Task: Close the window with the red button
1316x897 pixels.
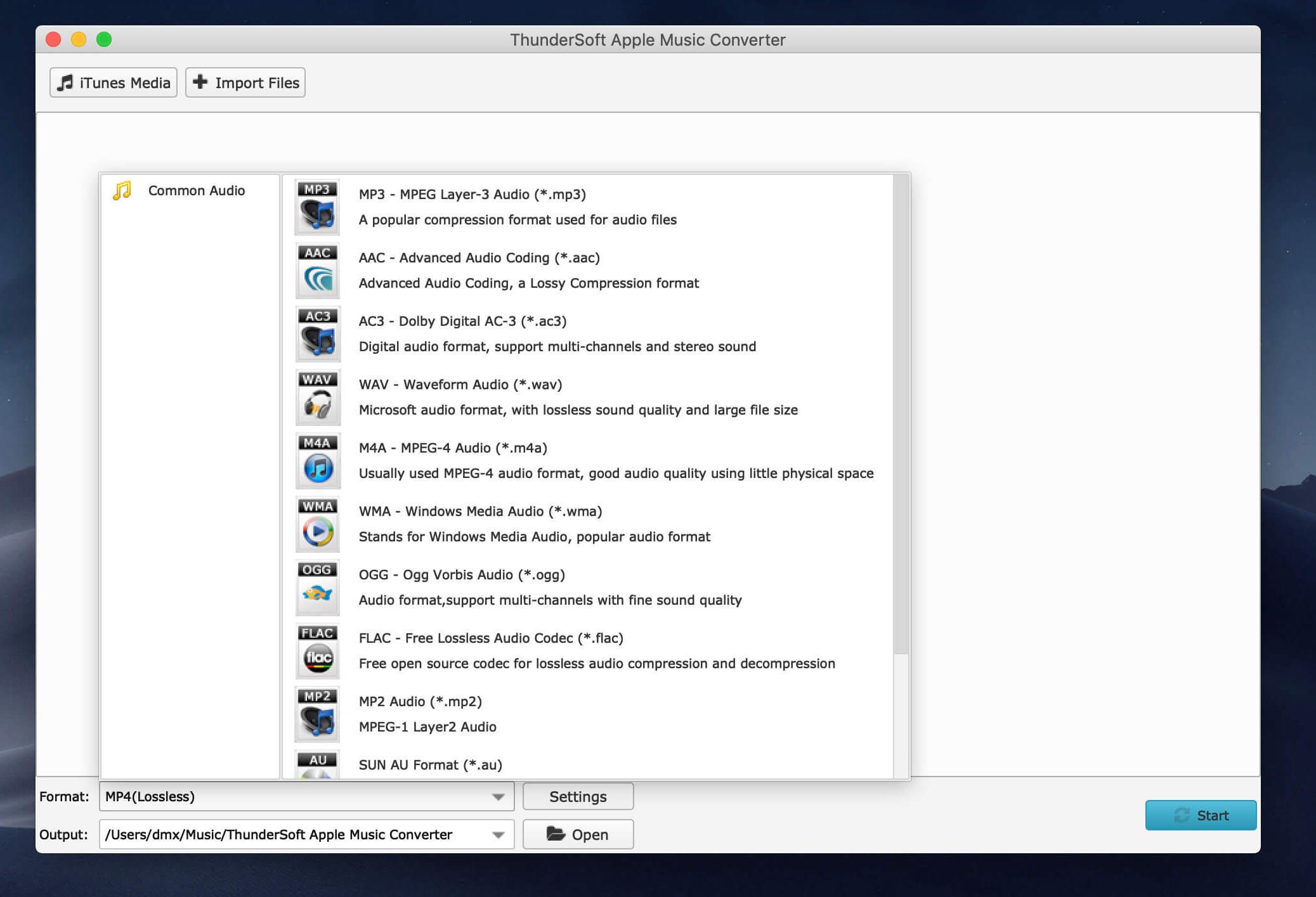Action: (53, 39)
